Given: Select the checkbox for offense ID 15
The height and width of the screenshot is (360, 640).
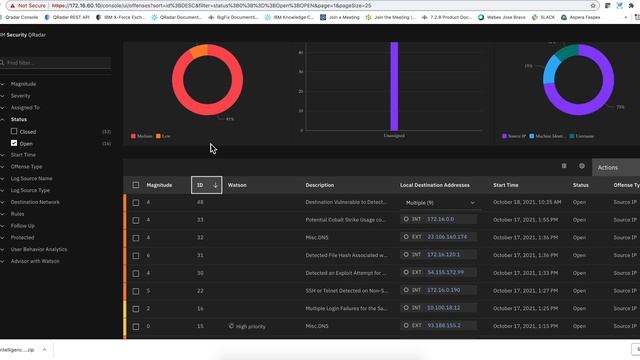Looking at the screenshot, I should [136, 327].
